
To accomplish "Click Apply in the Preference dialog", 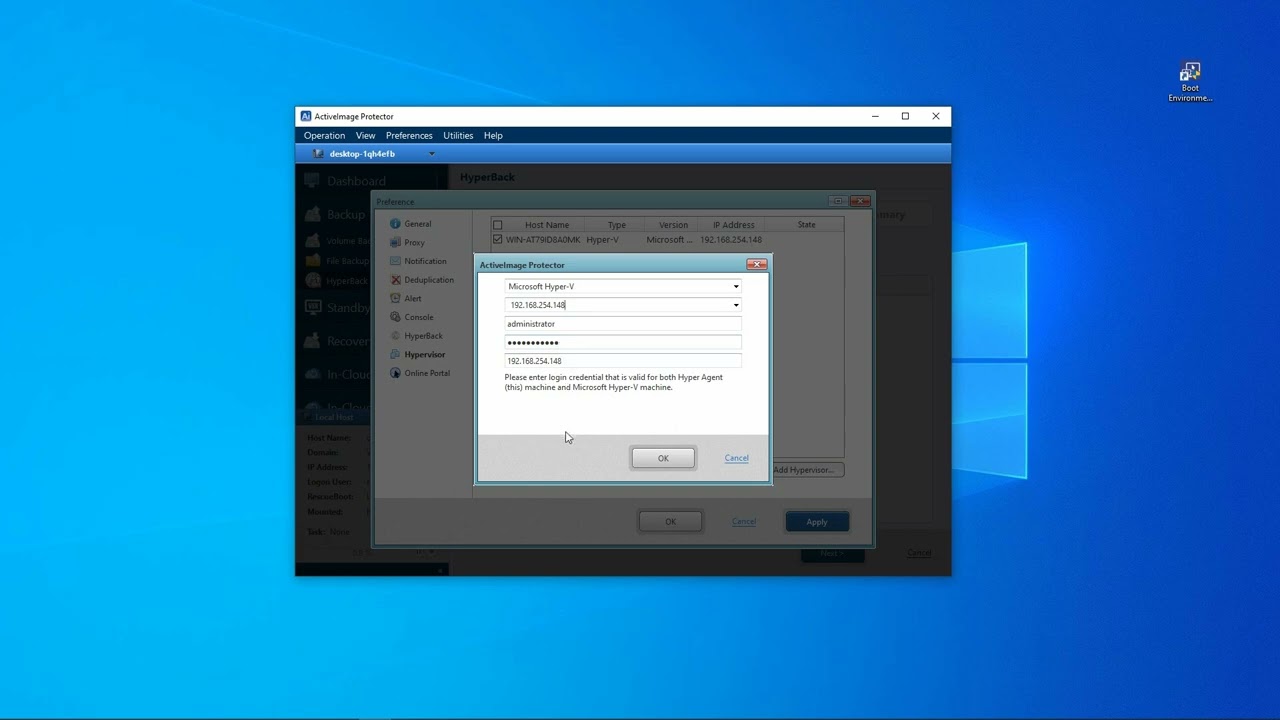I will (x=817, y=521).
